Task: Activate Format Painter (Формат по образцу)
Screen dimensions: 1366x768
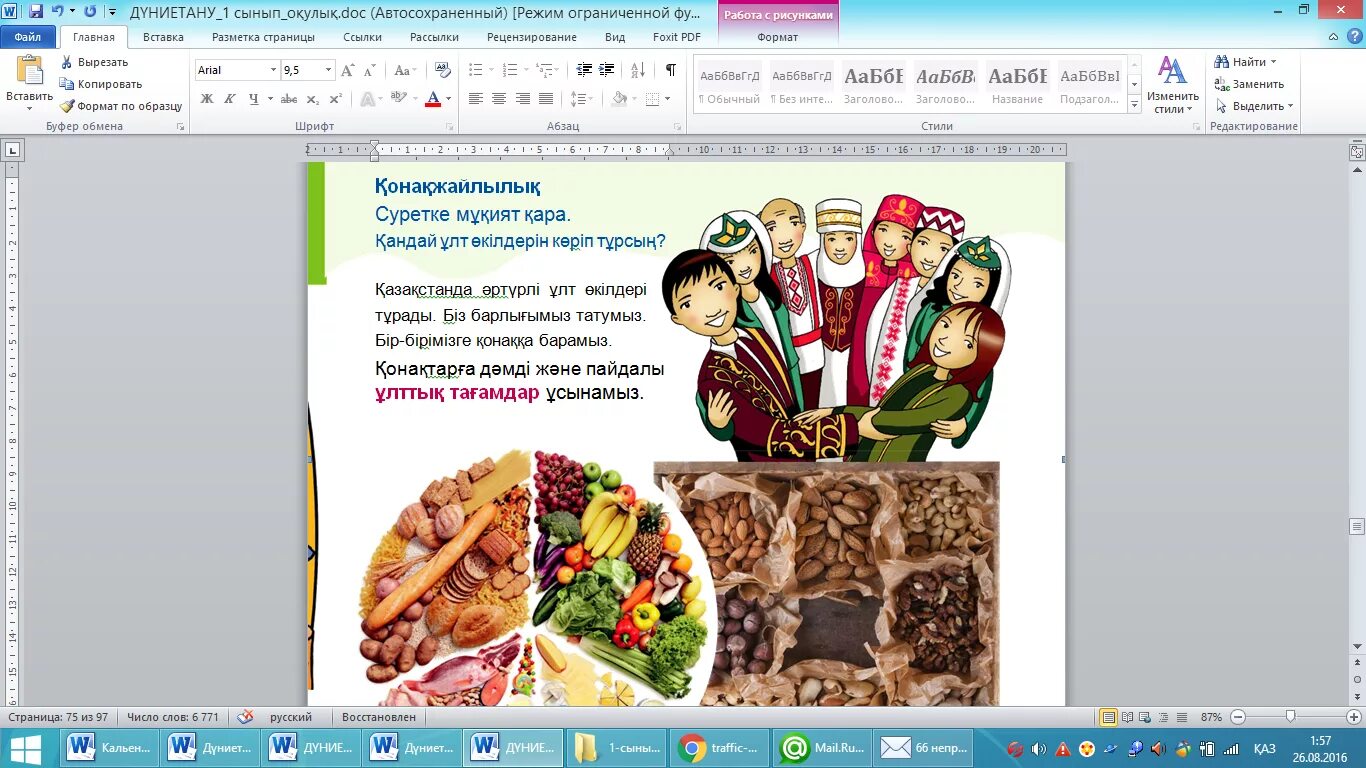Action: (x=121, y=106)
